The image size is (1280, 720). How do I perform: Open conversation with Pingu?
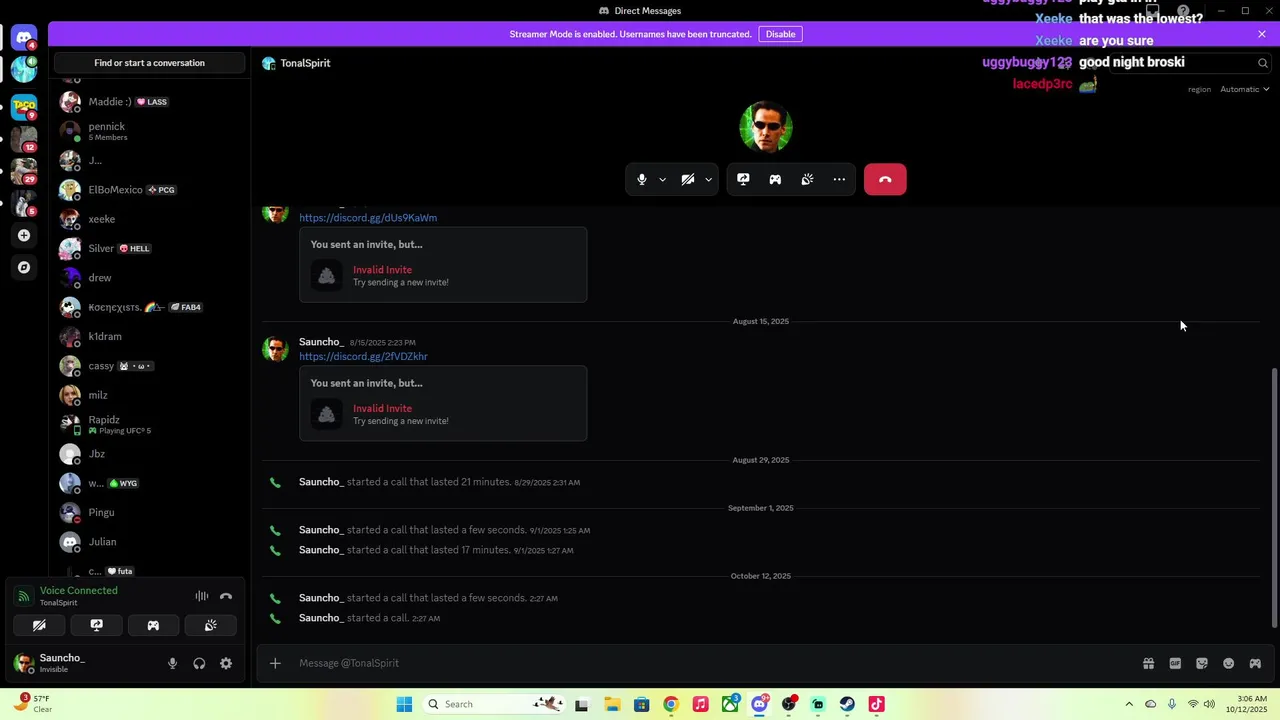pos(150,512)
